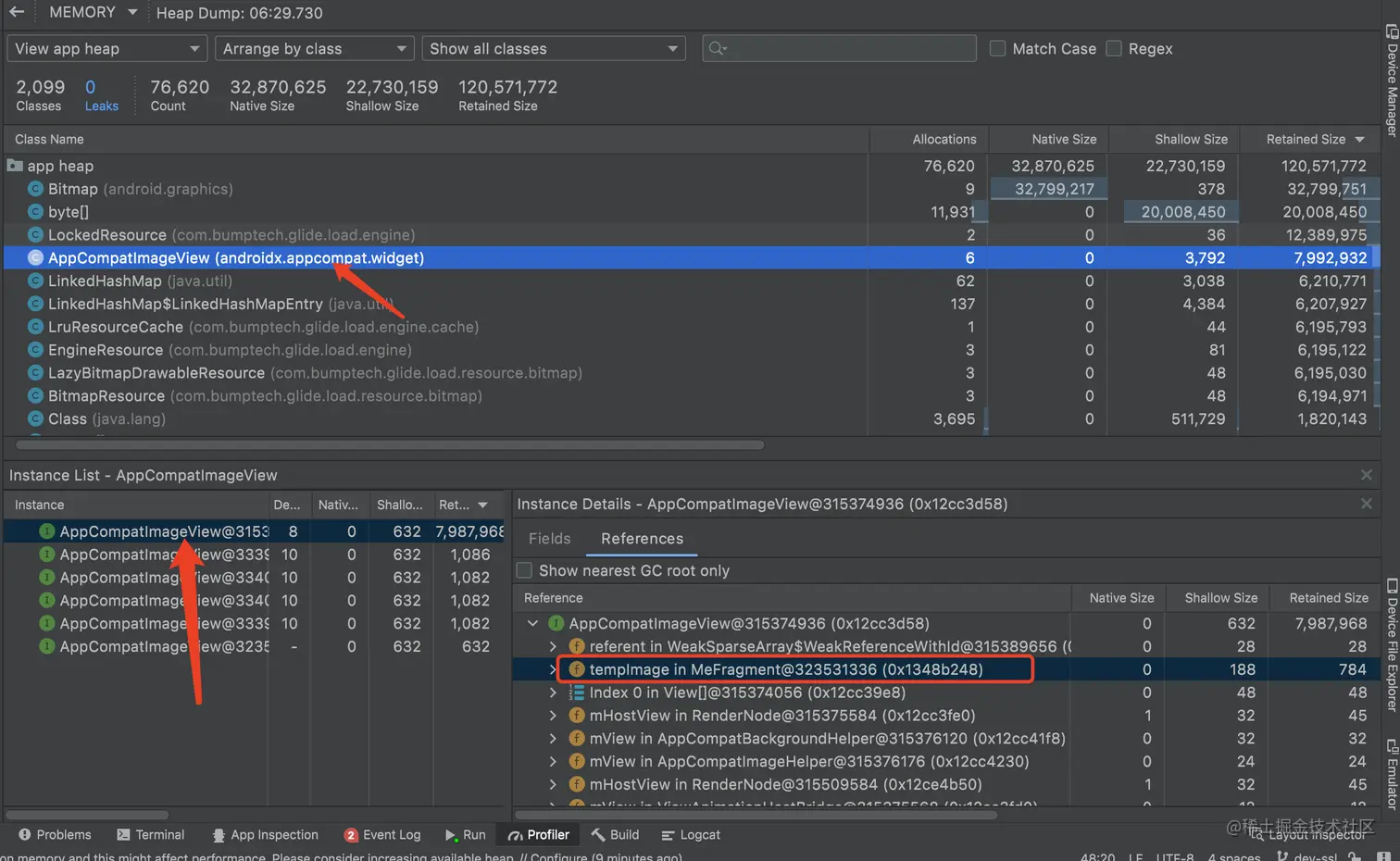Select the app heap folder row

(x=690, y=166)
